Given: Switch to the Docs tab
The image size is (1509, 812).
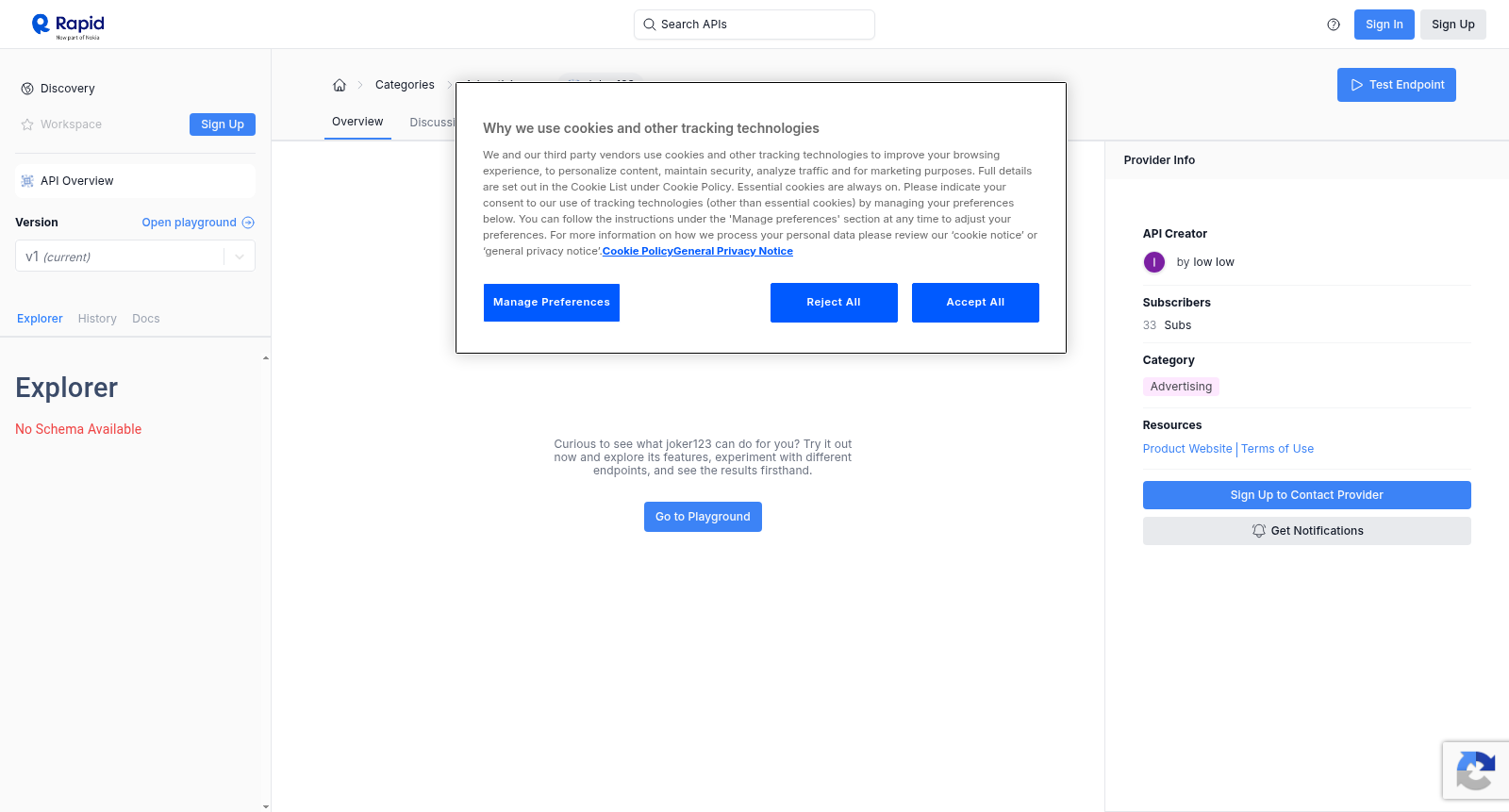Looking at the screenshot, I should (146, 319).
